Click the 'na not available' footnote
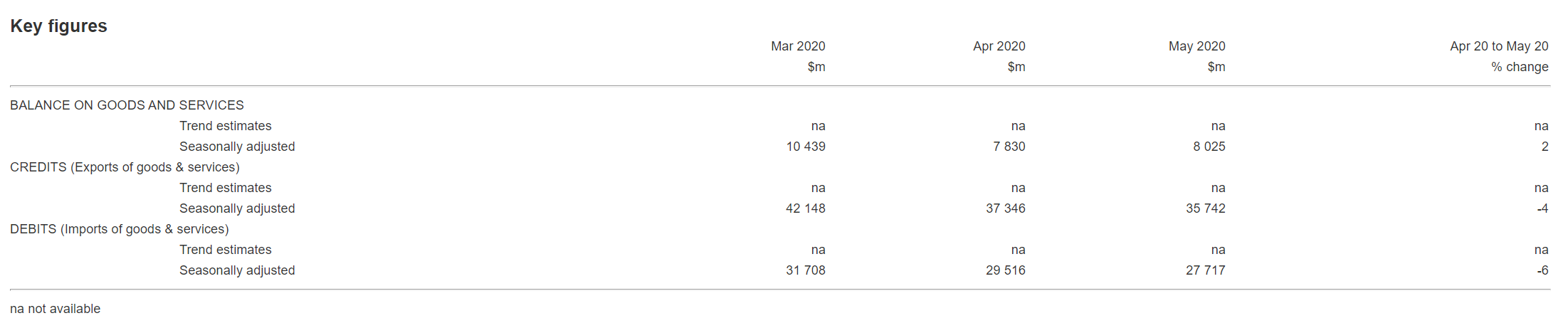This screenshot has width=1568, height=328. point(55,309)
